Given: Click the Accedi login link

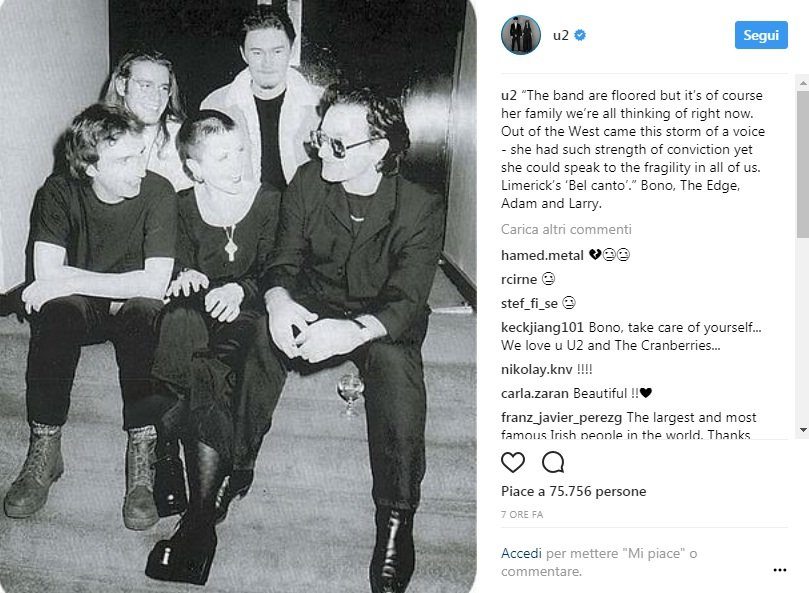Looking at the screenshot, I should pos(521,553).
